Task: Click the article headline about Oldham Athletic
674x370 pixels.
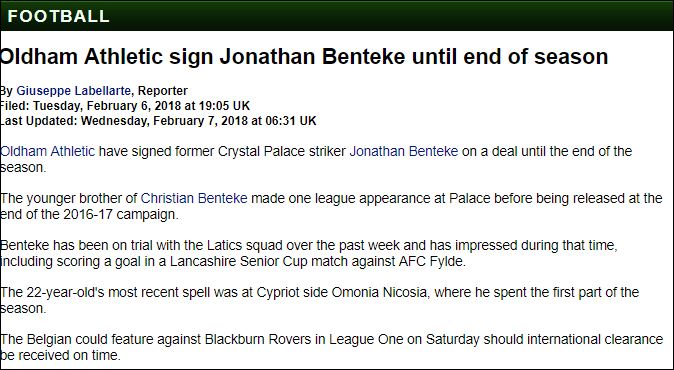Action: tap(304, 56)
